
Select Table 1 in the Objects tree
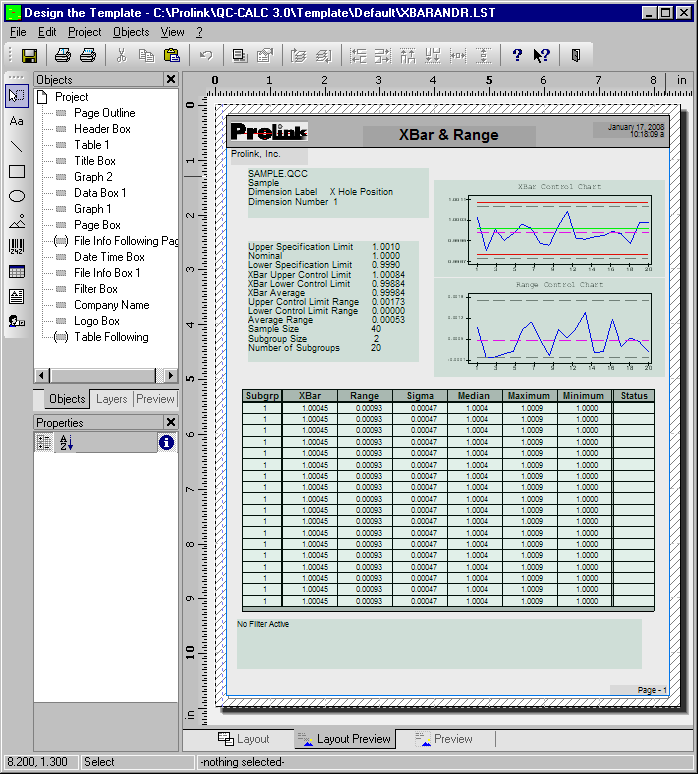point(91,145)
